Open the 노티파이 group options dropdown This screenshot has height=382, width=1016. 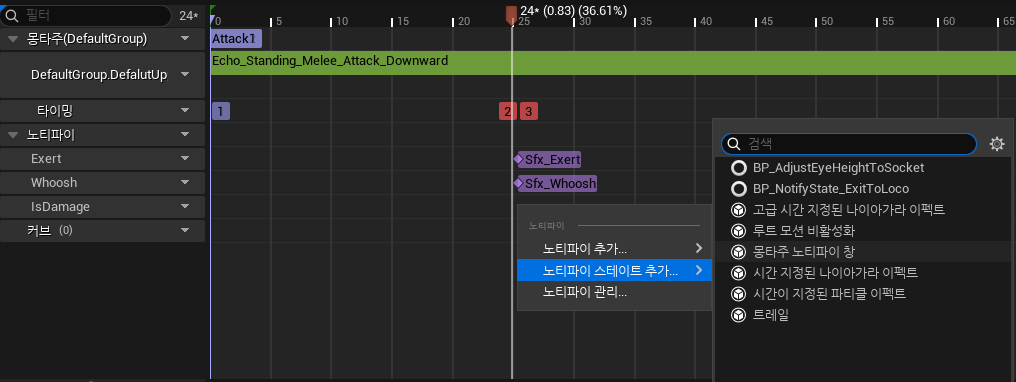pos(185,135)
